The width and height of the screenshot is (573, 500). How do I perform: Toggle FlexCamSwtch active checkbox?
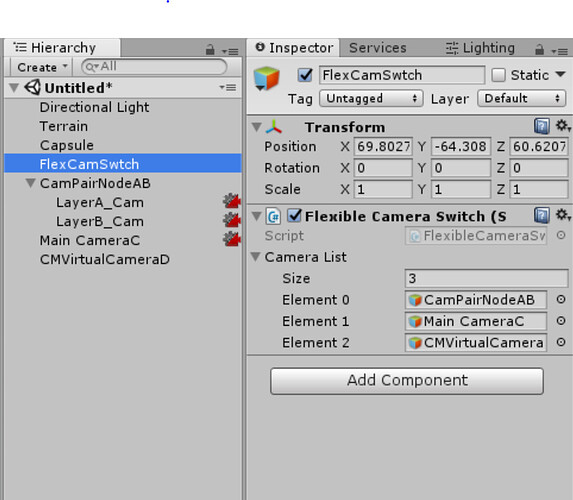coord(305,75)
